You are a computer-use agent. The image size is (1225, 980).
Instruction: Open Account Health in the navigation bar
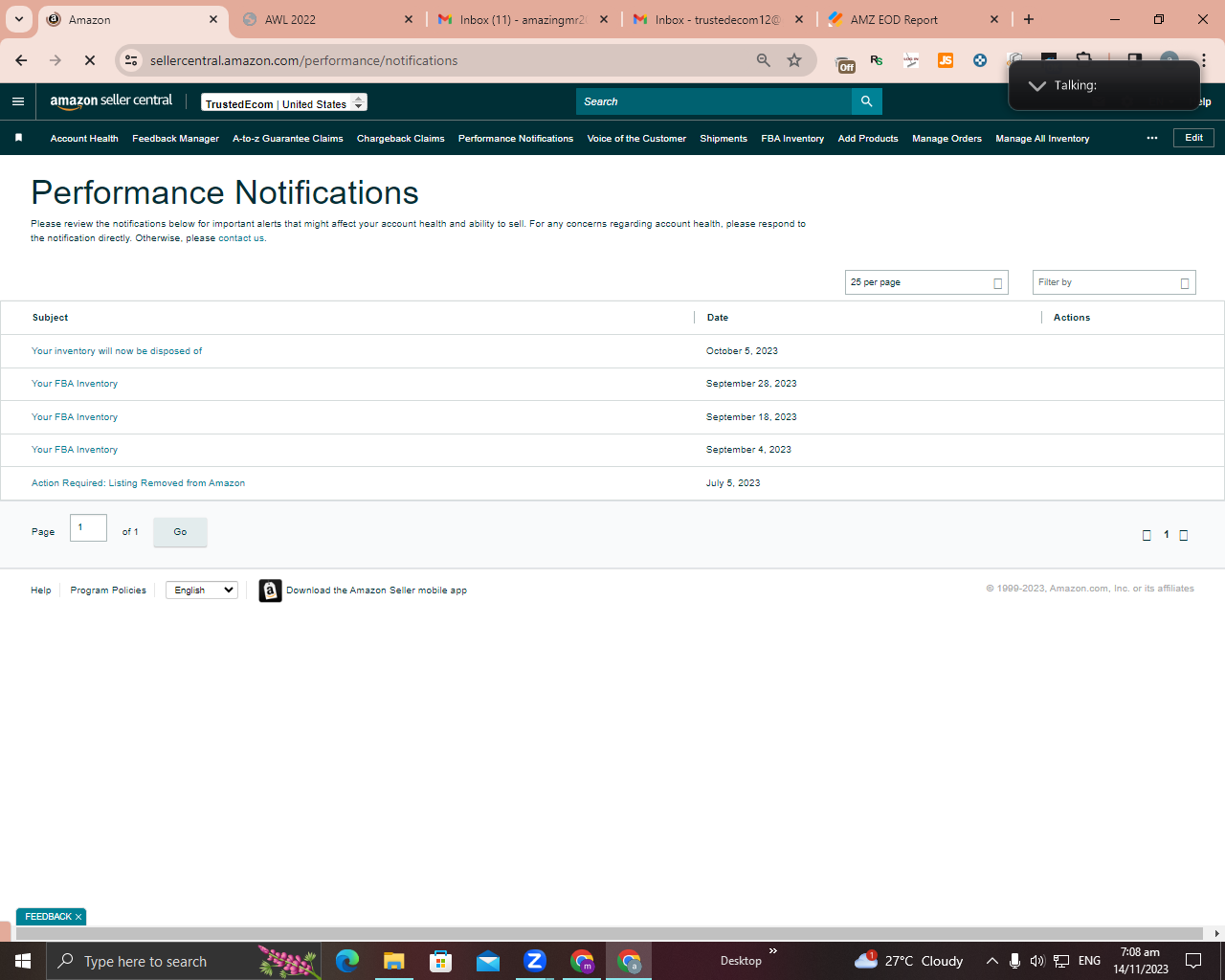84,139
